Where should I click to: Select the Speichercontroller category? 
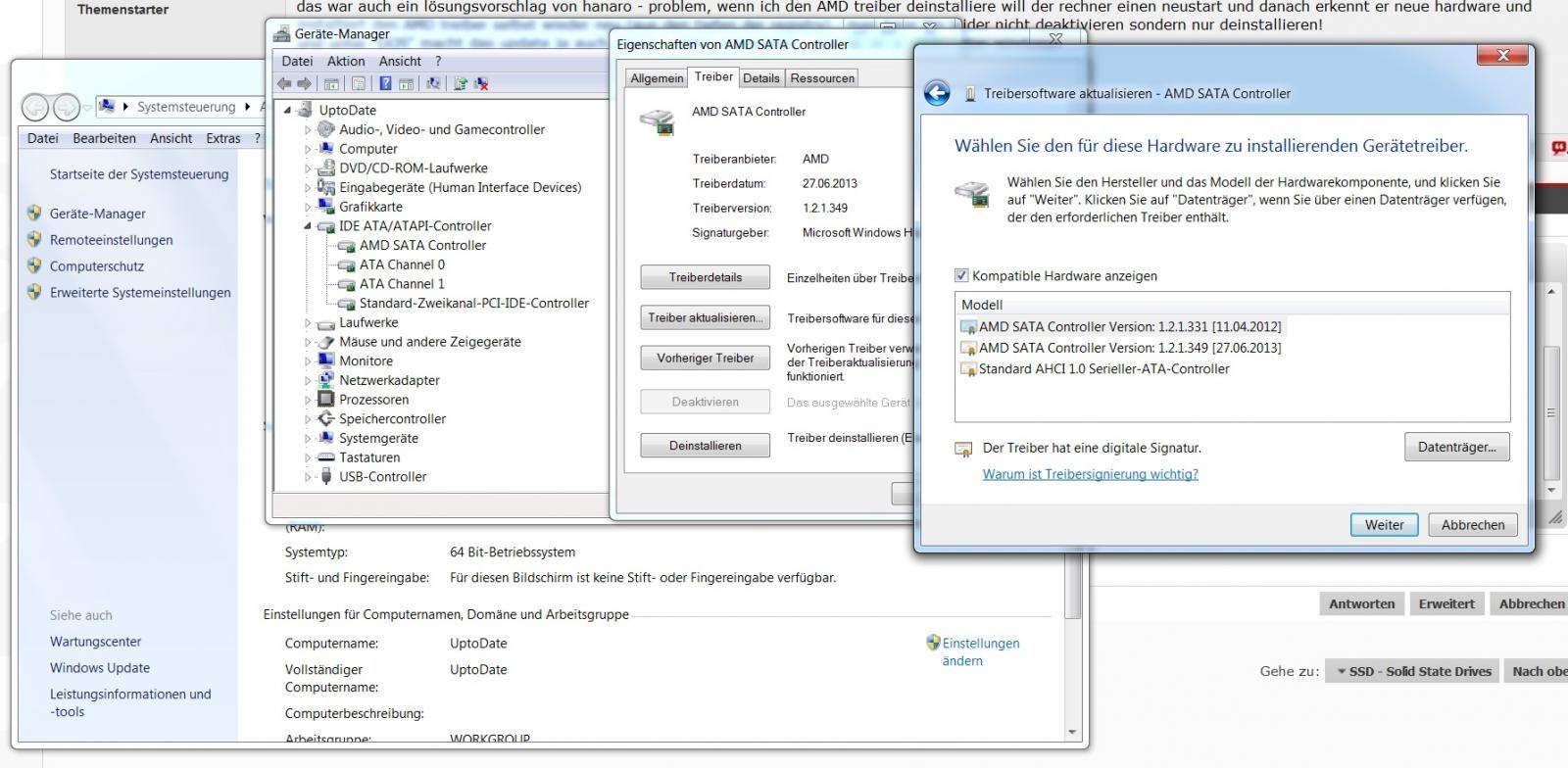click(x=392, y=419)
